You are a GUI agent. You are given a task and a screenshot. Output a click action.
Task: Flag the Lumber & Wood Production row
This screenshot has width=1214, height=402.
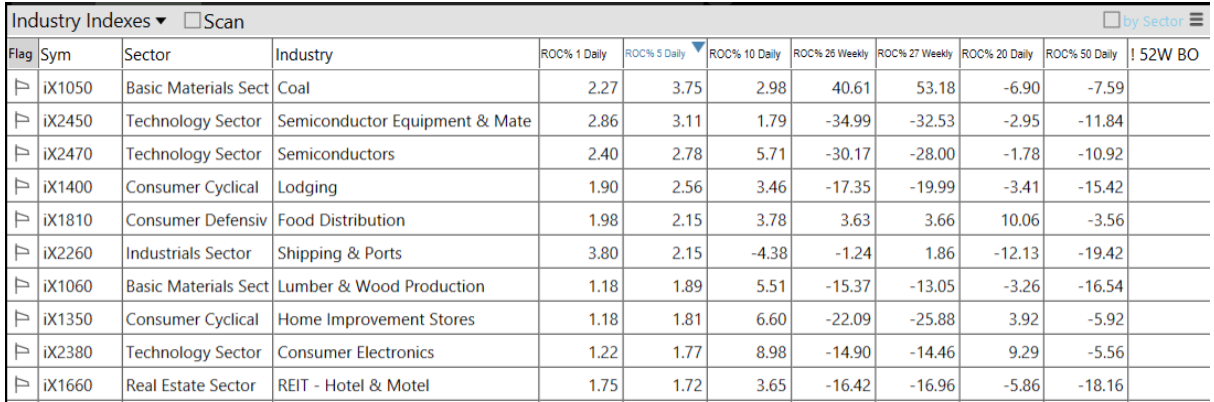pyautogui.click(x=20, y=286)
